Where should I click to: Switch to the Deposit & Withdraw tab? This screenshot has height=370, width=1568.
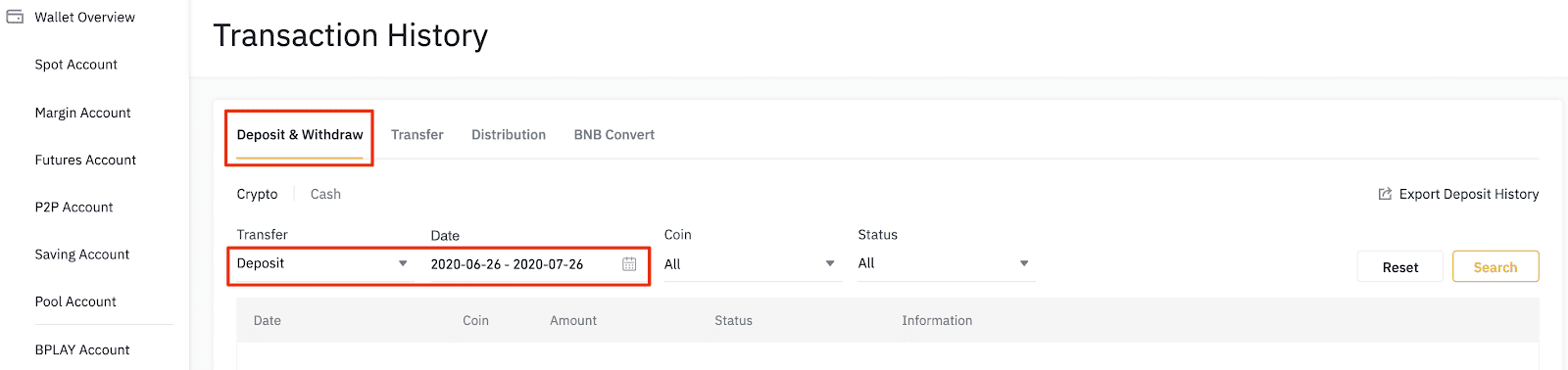[300, 135]
